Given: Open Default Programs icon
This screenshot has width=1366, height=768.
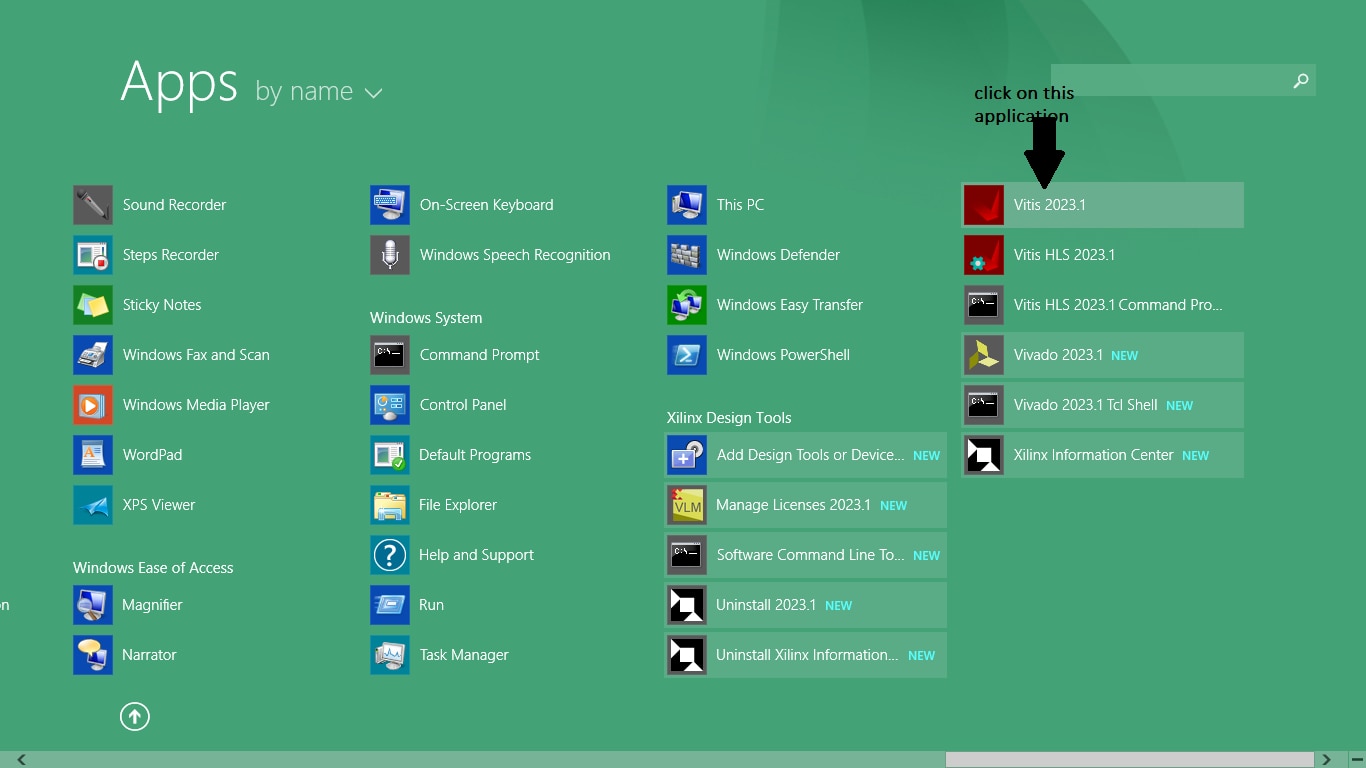Looking at the screenshot, I should point(390,455).
